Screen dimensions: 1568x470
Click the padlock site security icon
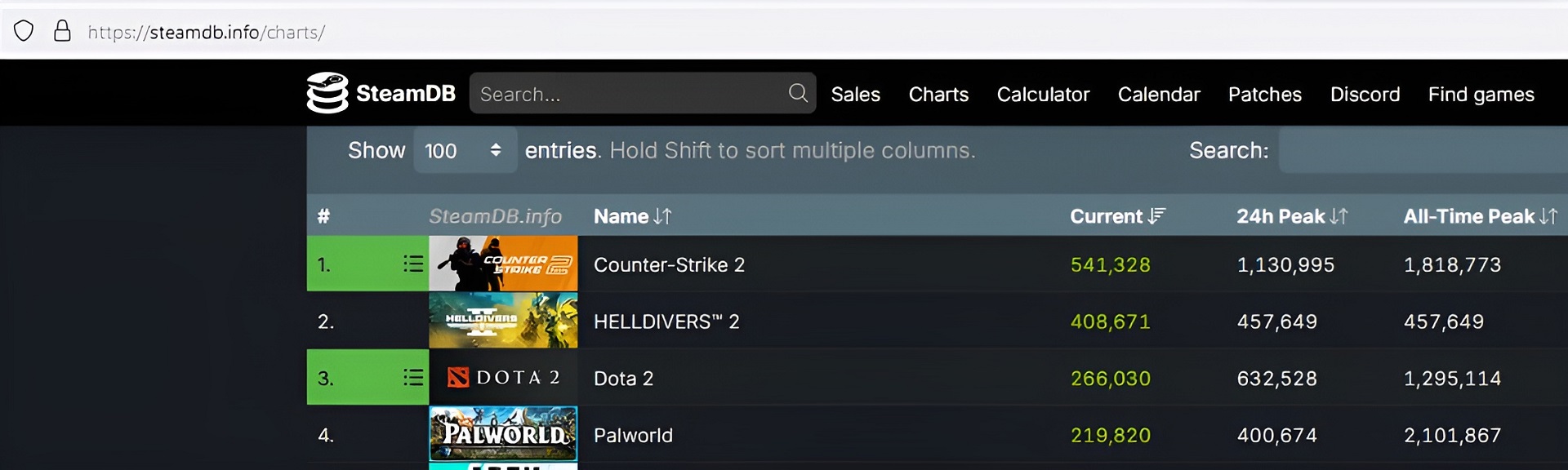tap(62, 31)
